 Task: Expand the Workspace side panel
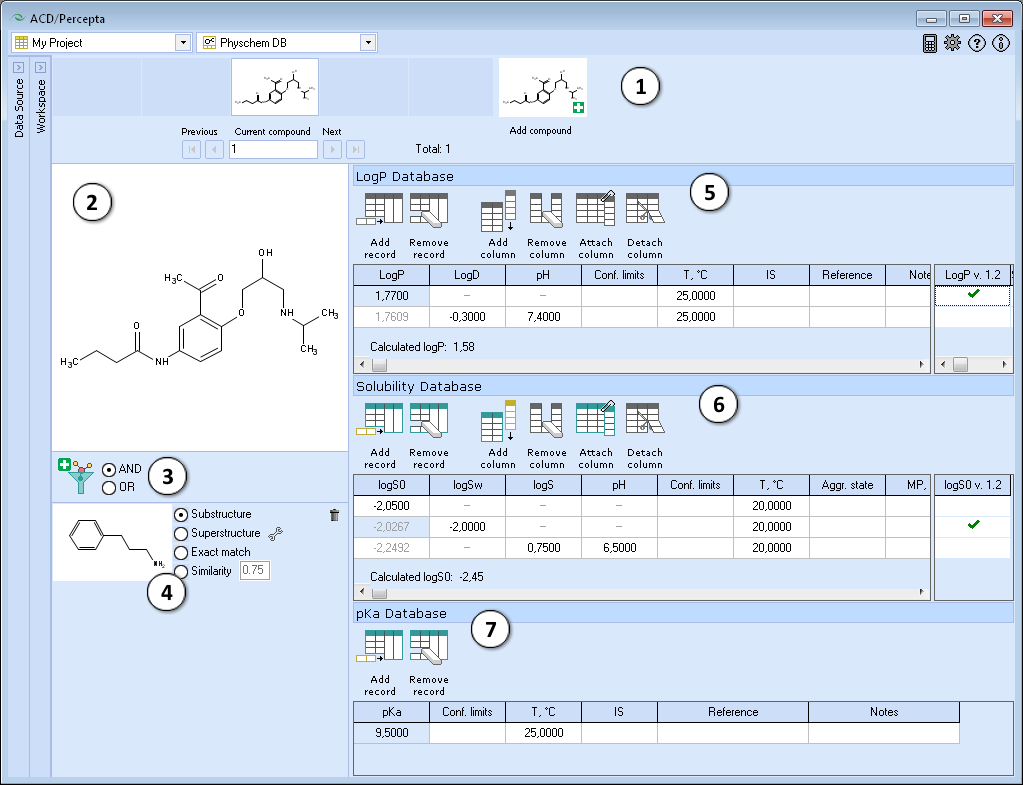pyautogui.click(x=40, y=68)
